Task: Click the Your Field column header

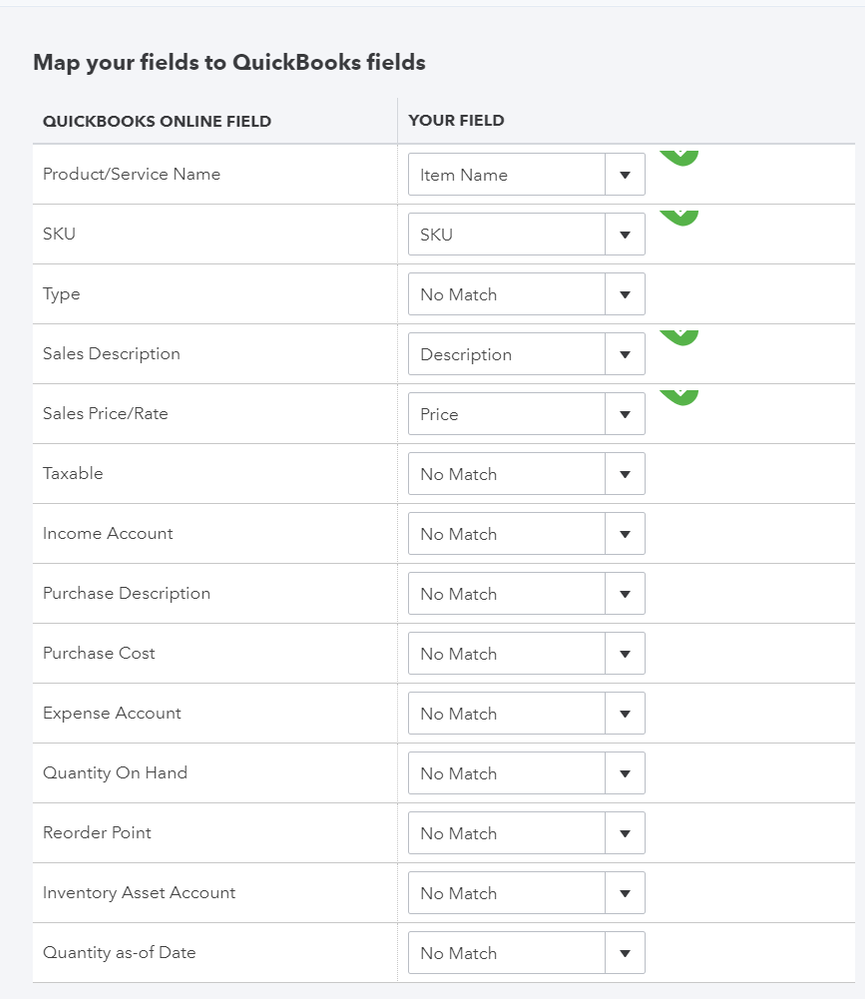Action: 456,121
